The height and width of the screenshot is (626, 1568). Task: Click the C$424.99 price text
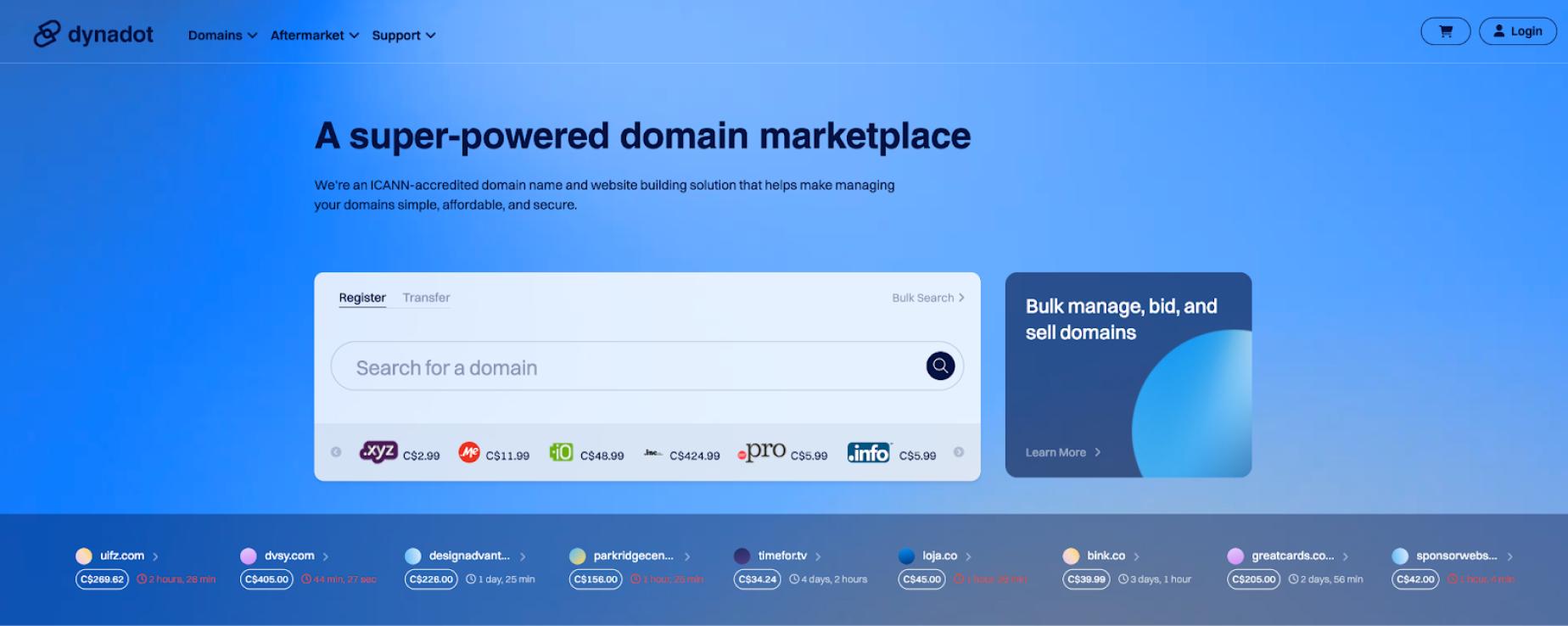pyautogui.click(x=695, y=456)
